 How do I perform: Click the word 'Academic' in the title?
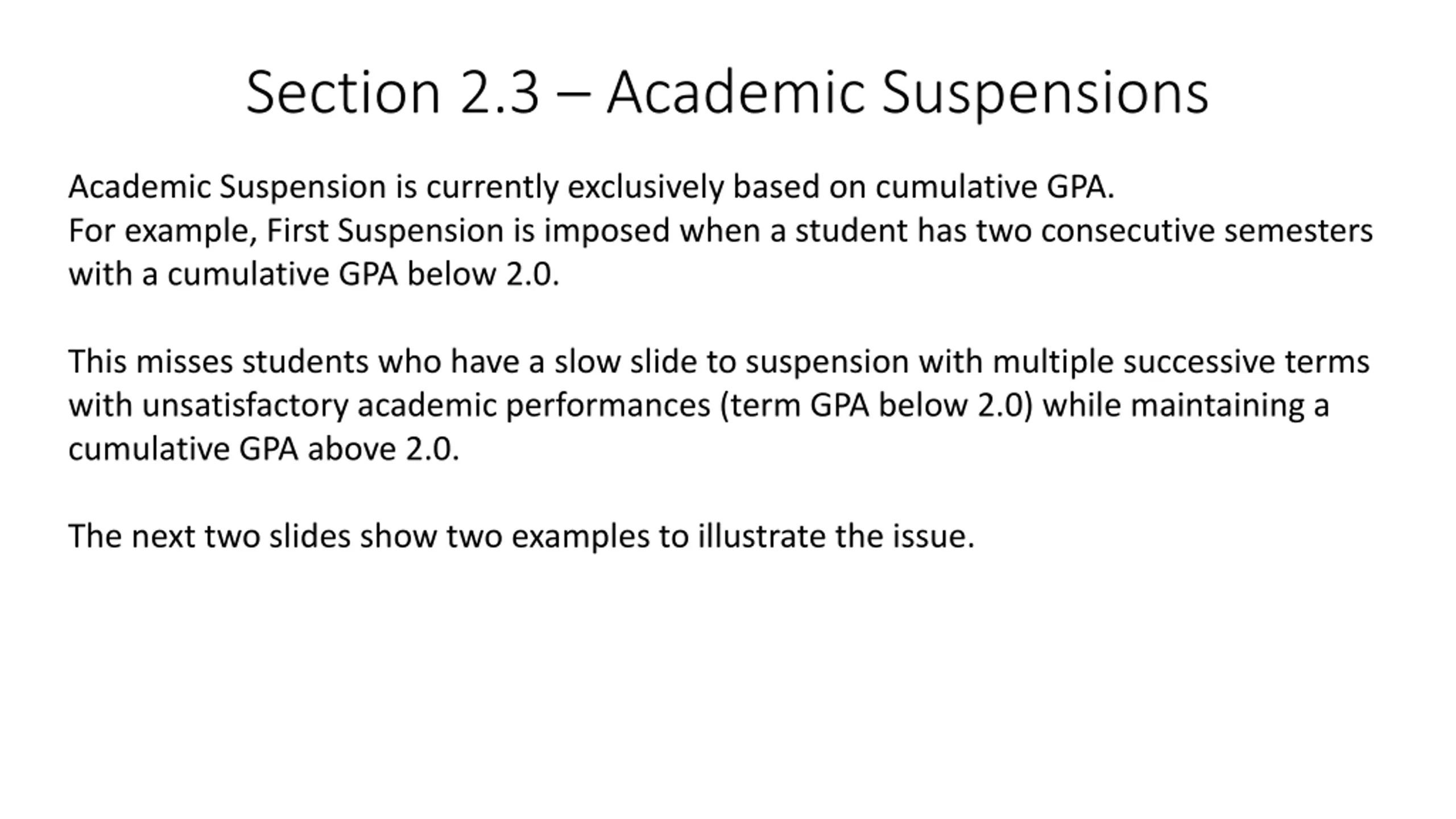pos(734,93)
